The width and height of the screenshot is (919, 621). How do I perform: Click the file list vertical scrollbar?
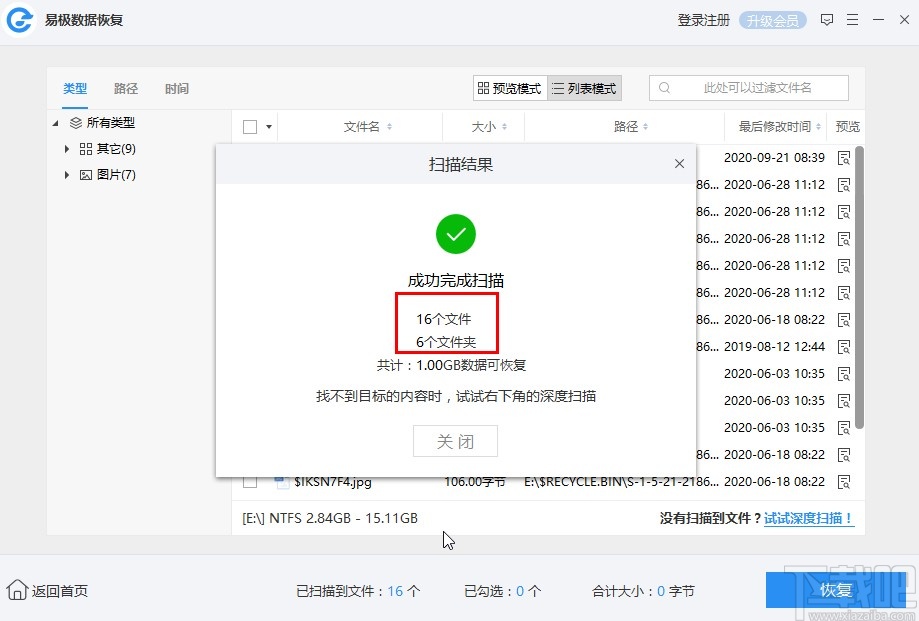[x=859, y=288]
